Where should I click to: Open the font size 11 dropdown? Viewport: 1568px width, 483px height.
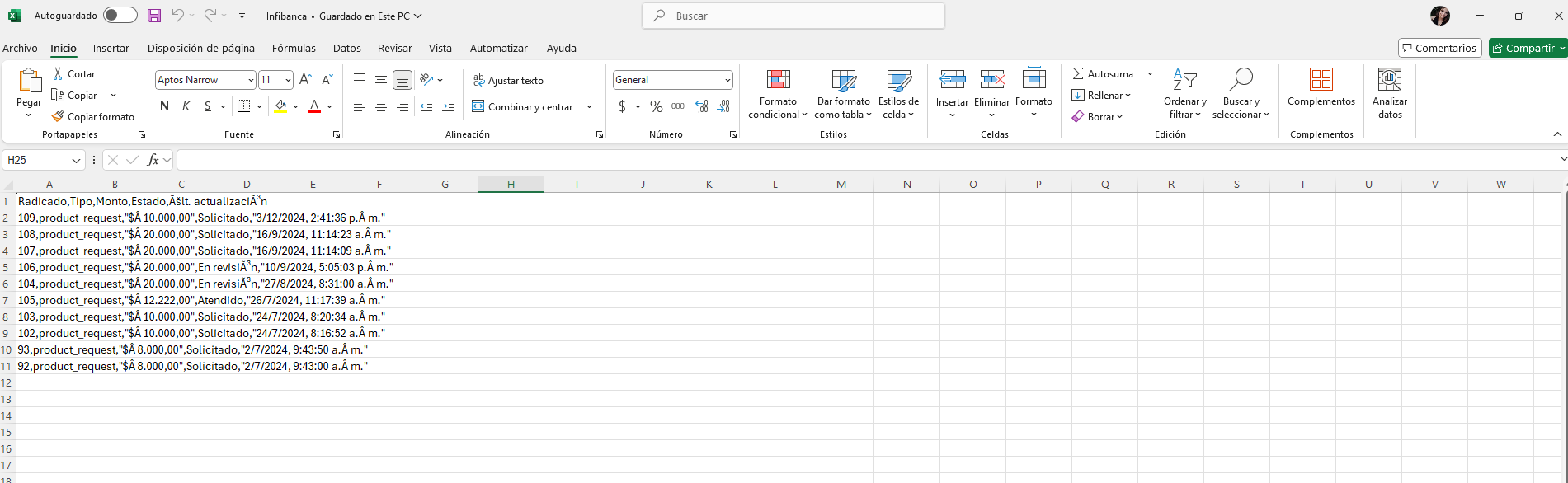pyautogui.click(x=288, y=80)
